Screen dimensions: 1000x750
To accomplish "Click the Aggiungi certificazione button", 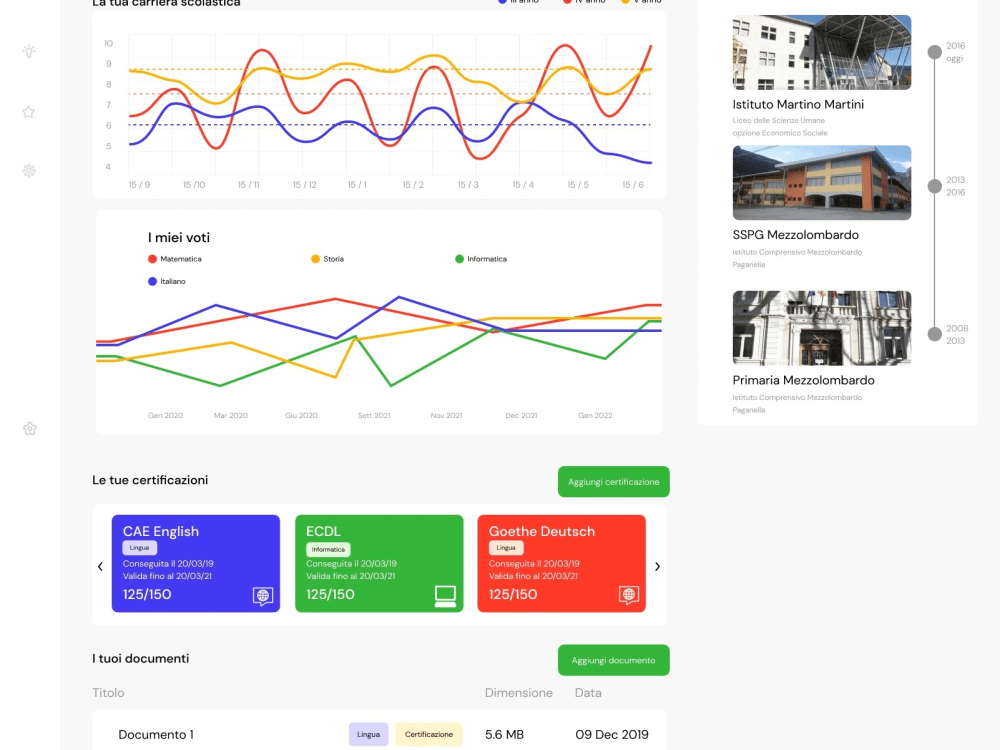I will point(613,481).
